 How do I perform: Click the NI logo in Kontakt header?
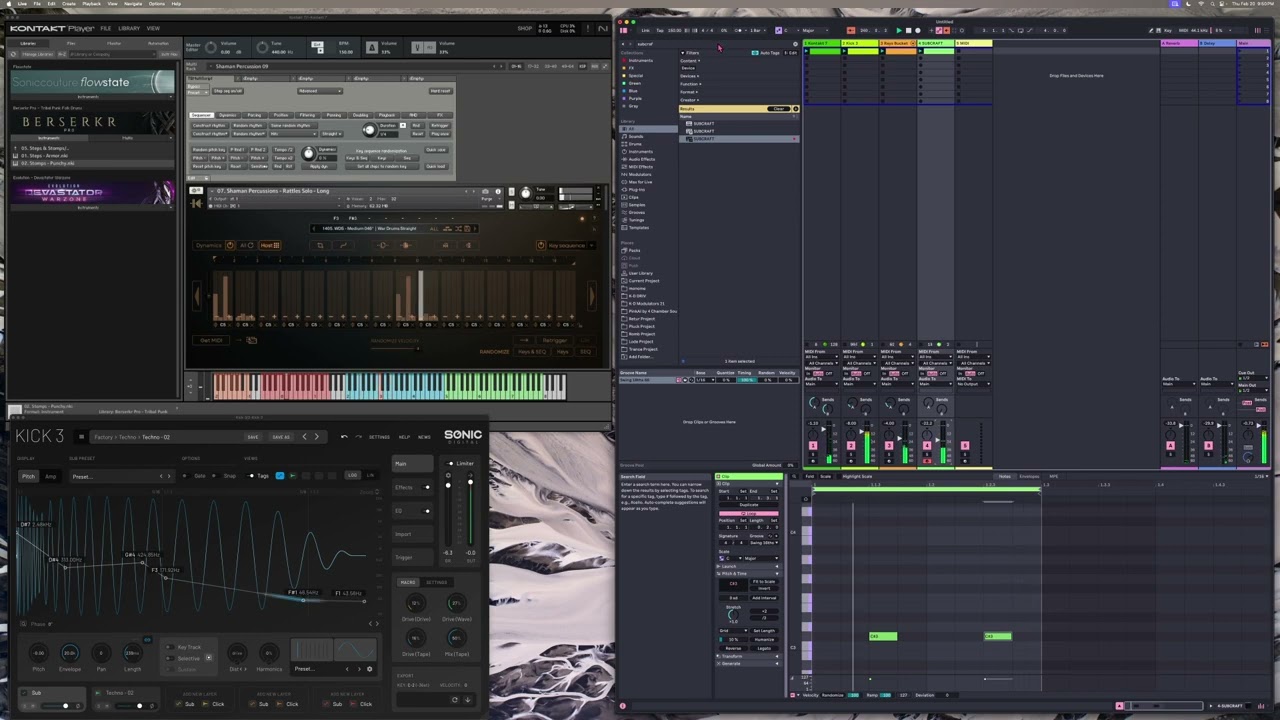601,28
